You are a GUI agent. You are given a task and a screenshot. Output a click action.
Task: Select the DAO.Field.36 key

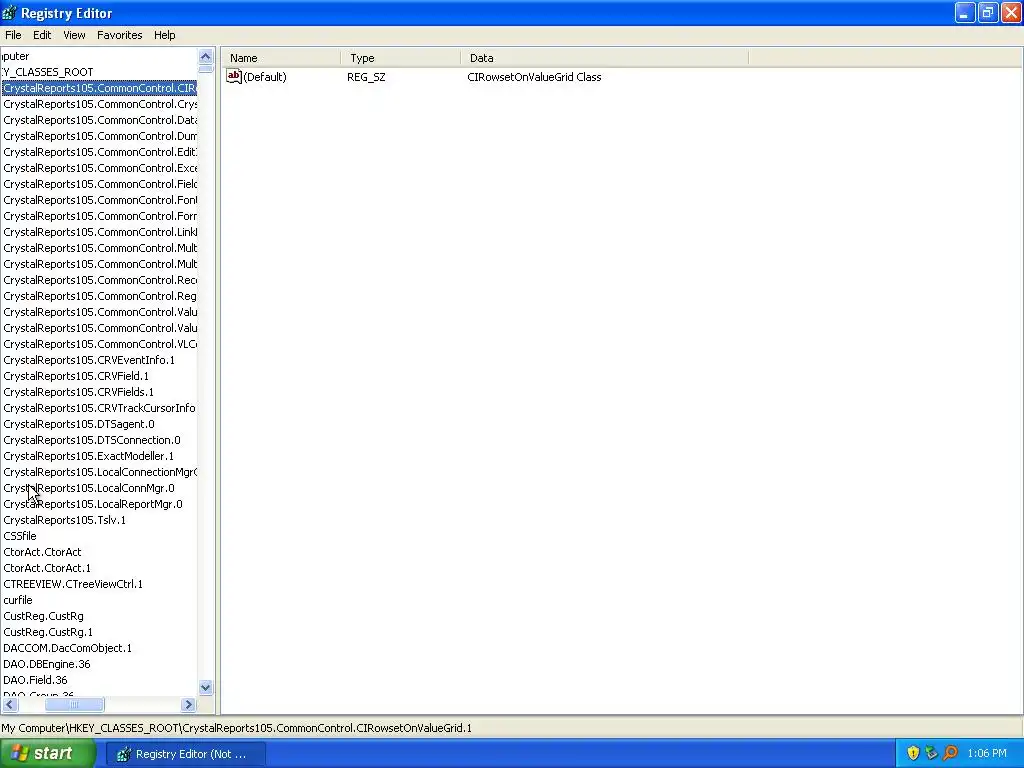click(x=35, y=680)
